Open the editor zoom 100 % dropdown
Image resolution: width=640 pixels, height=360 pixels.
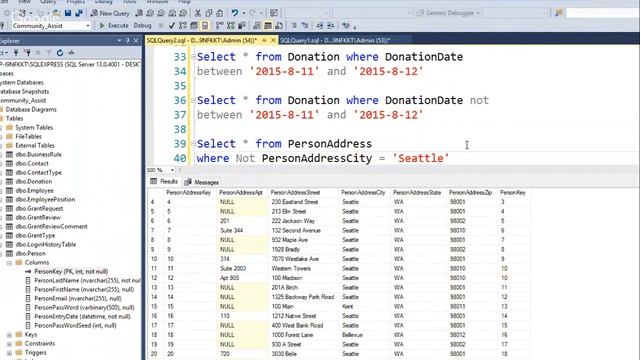click(172, 170)
